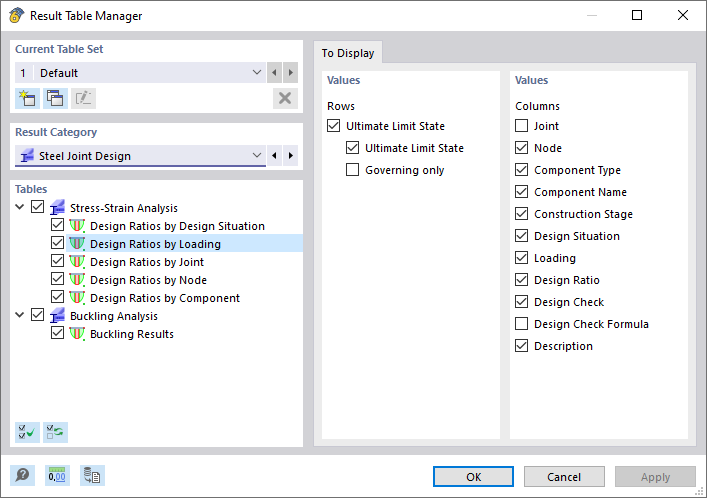Open the units and decimals icon
The image size is (707, 498).
coord(58,476)
